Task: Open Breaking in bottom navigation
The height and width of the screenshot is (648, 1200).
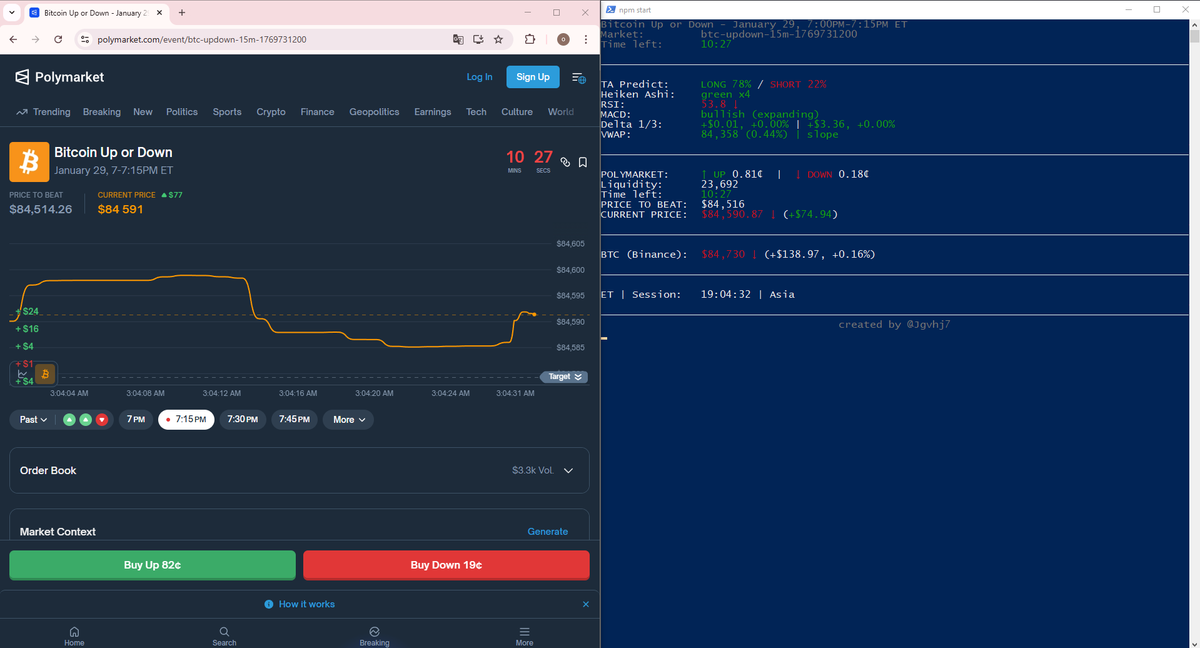Action: tap(374, 636)
